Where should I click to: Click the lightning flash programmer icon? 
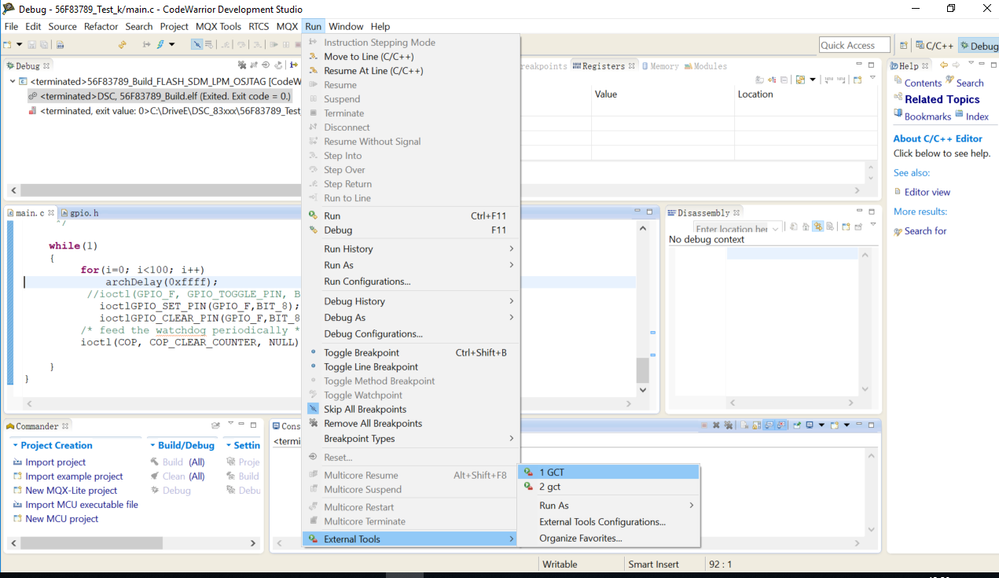click(160, 45)
